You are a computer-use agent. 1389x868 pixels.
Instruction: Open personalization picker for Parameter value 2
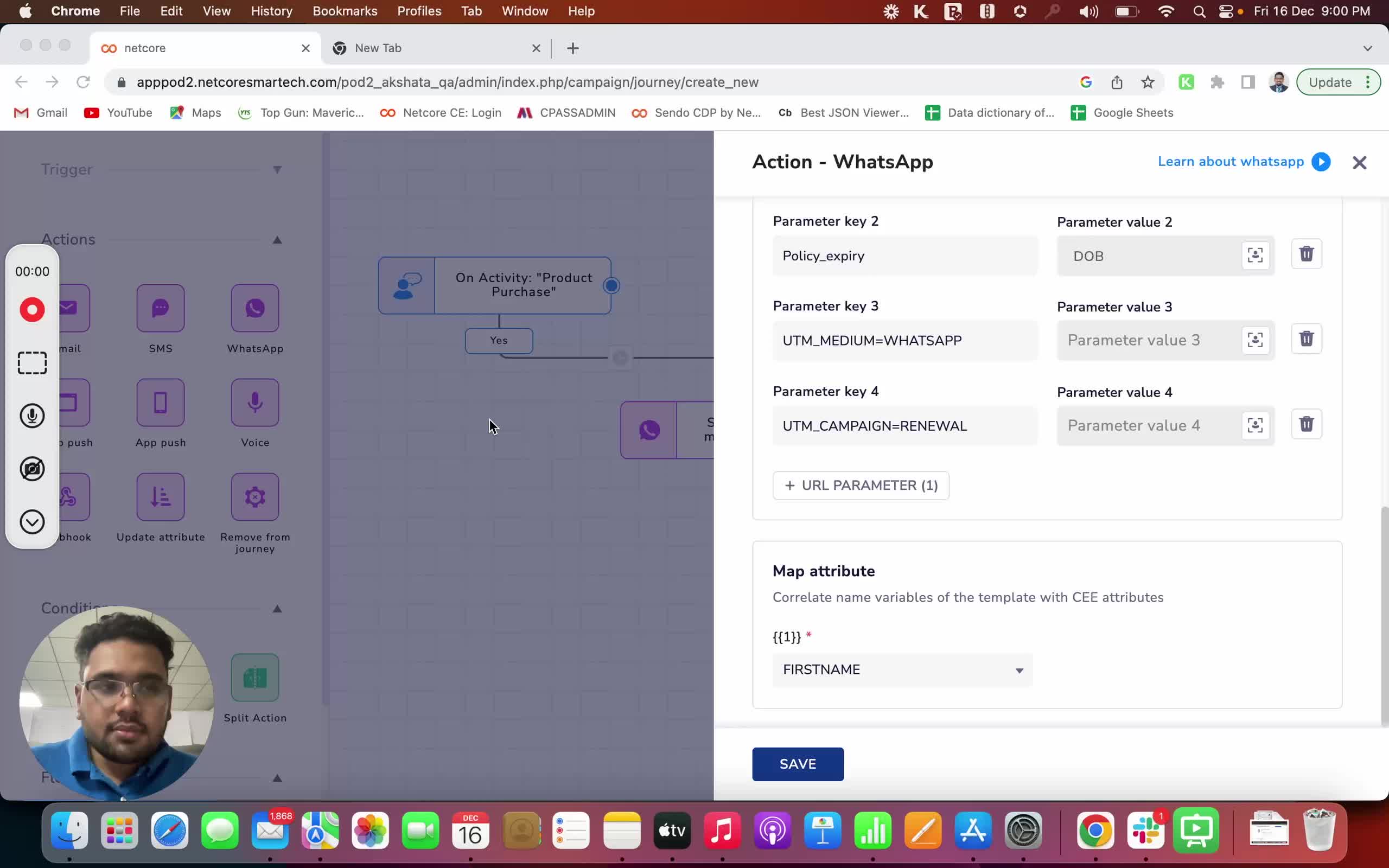1254,255
